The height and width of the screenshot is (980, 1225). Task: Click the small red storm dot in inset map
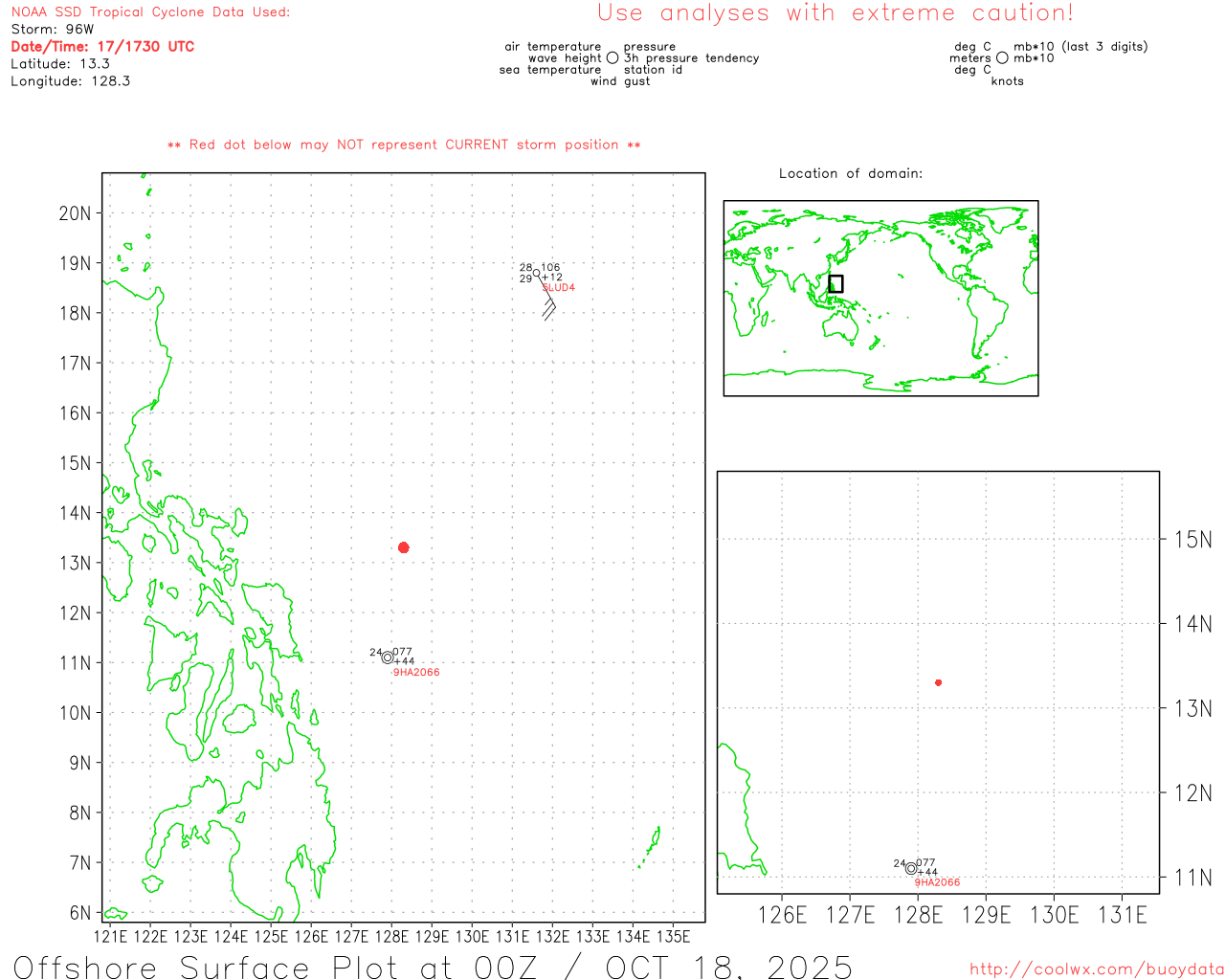click(938, 682)
